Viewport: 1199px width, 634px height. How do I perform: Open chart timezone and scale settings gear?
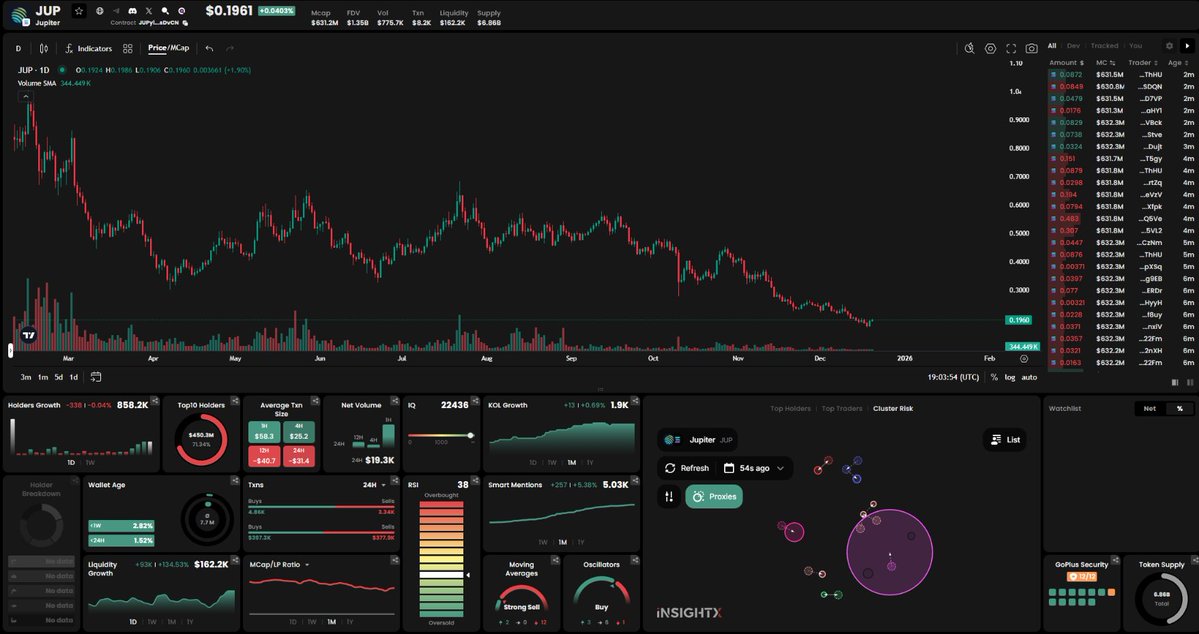1024,358
